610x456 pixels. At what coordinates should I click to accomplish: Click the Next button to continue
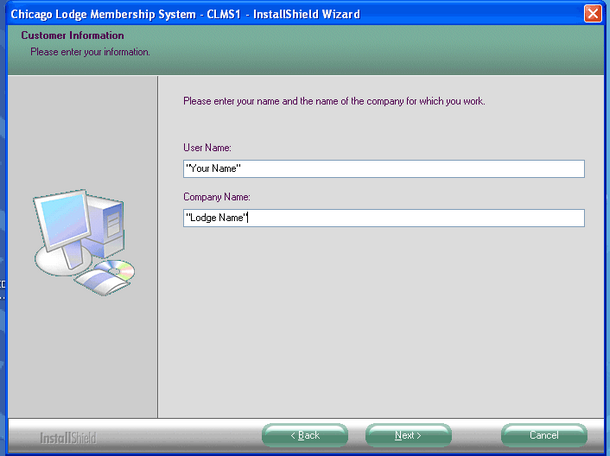pos(408,435)
